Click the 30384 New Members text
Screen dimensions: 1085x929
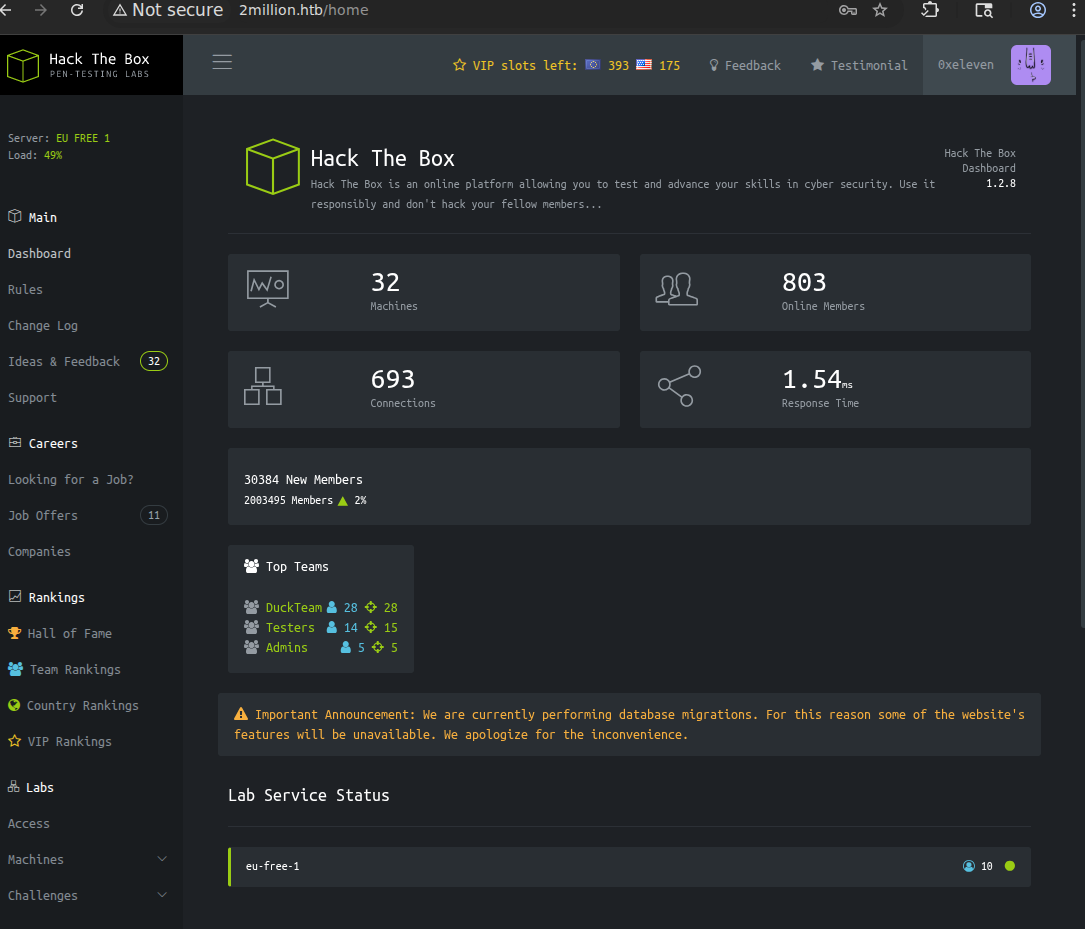click(x=303, y=479)
